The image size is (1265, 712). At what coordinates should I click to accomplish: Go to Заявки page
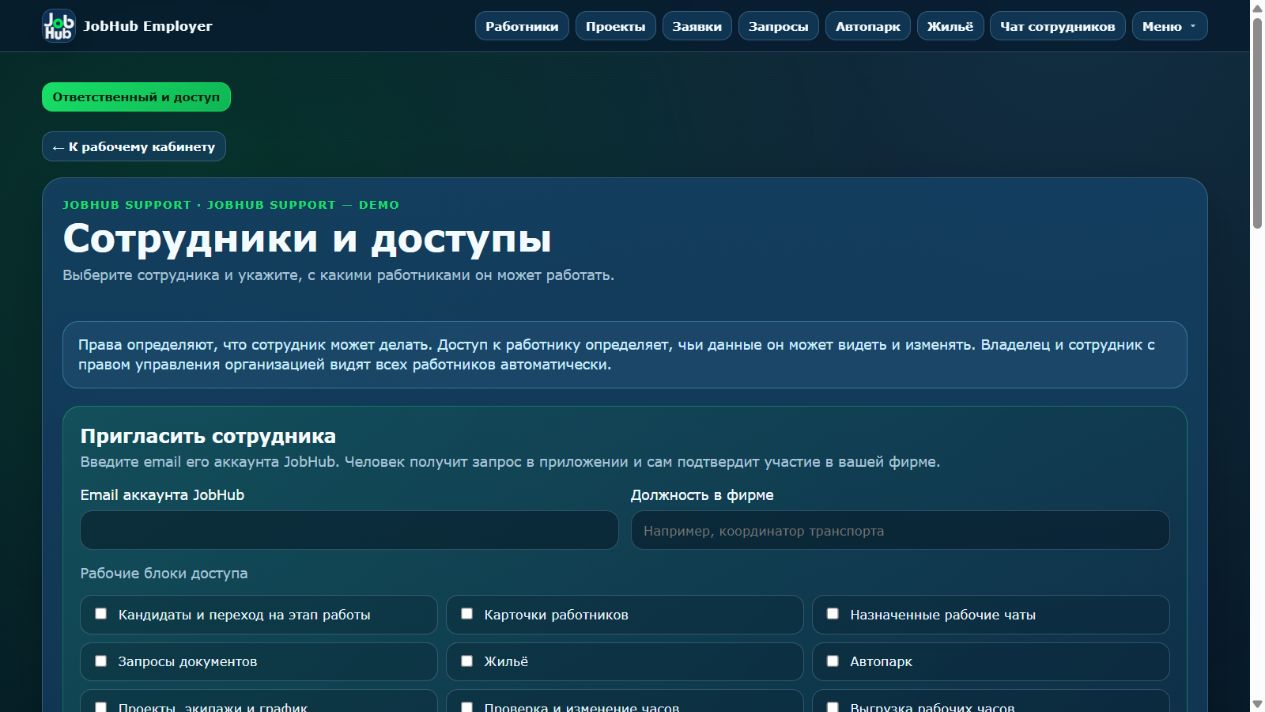697,26
